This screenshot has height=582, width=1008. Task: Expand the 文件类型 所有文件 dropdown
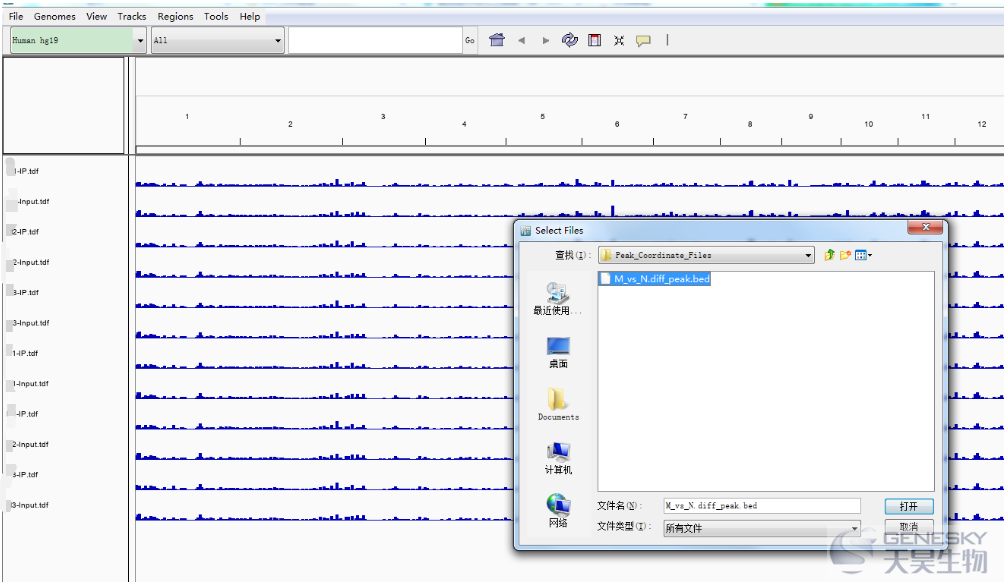762,528
